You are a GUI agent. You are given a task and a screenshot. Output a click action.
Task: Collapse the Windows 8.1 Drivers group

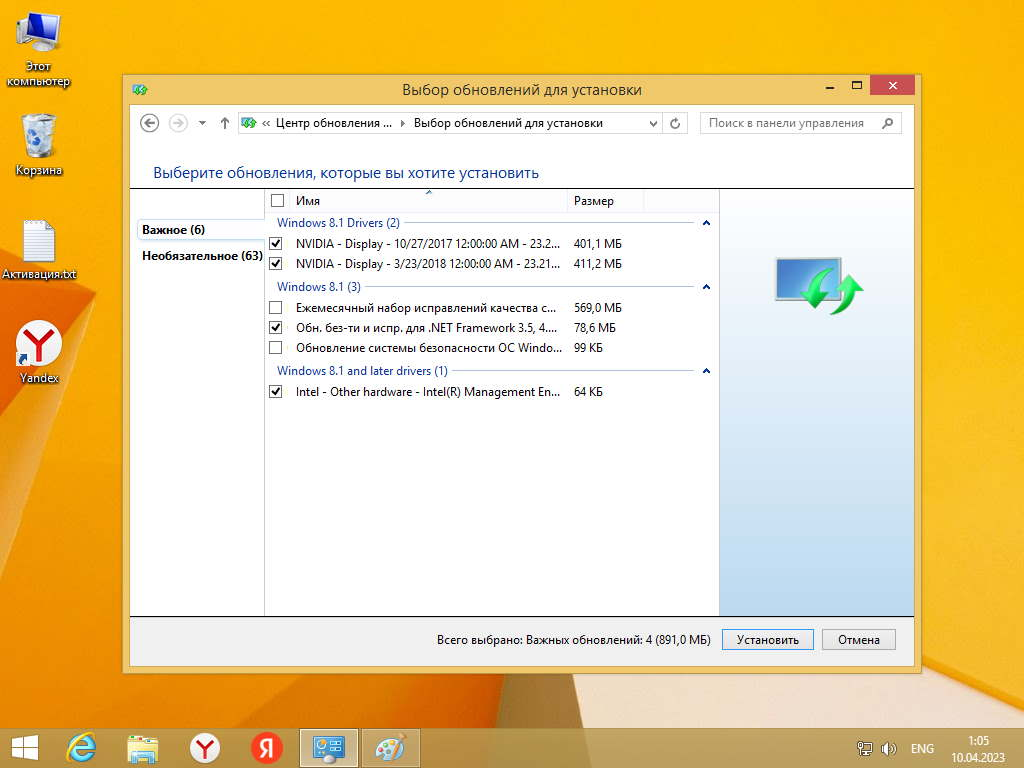[707, 224]
